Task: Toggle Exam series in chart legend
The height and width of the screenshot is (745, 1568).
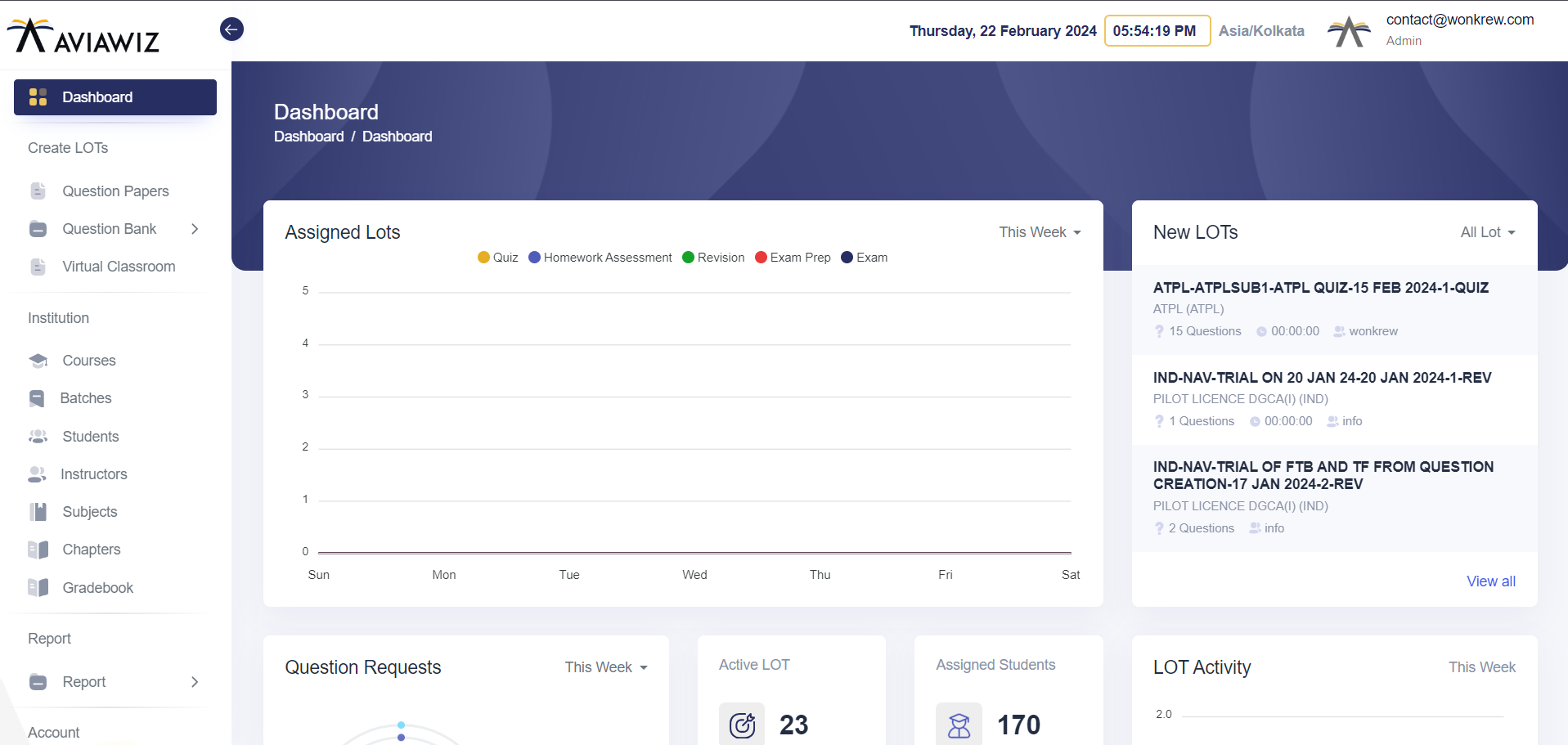Action: pyautogui.click(x=864, y=258)
